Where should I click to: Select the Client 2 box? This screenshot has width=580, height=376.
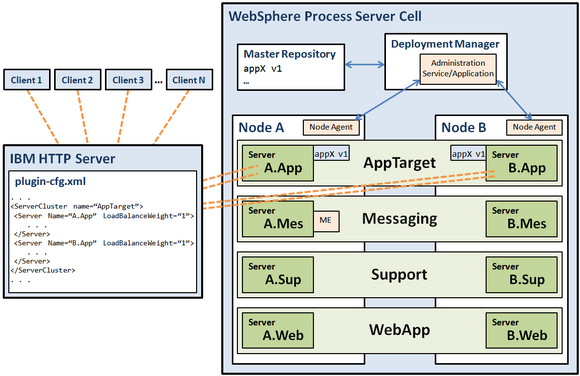(x=78, y=80)
